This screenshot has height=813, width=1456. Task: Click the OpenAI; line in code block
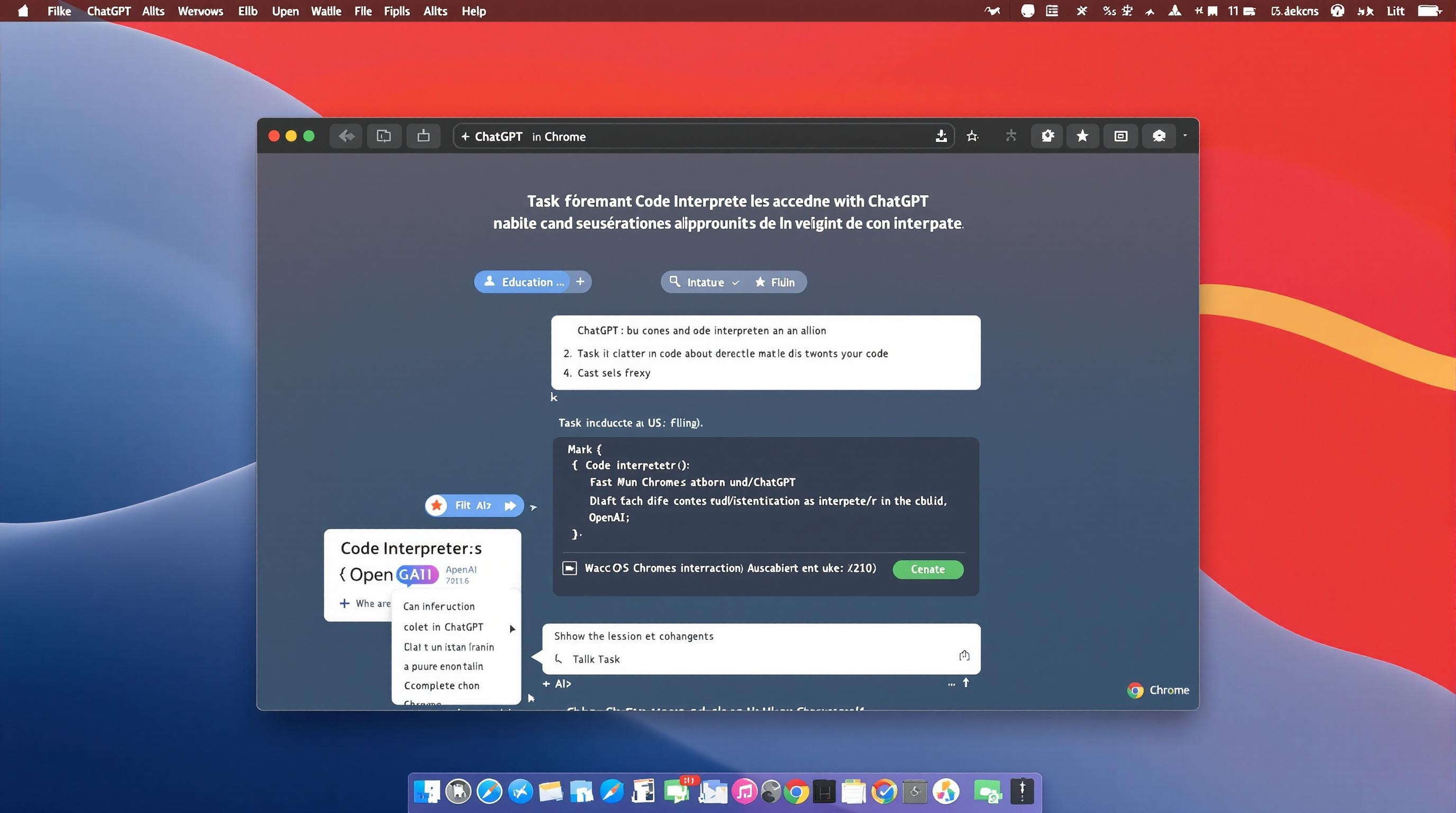pos(609,517)
